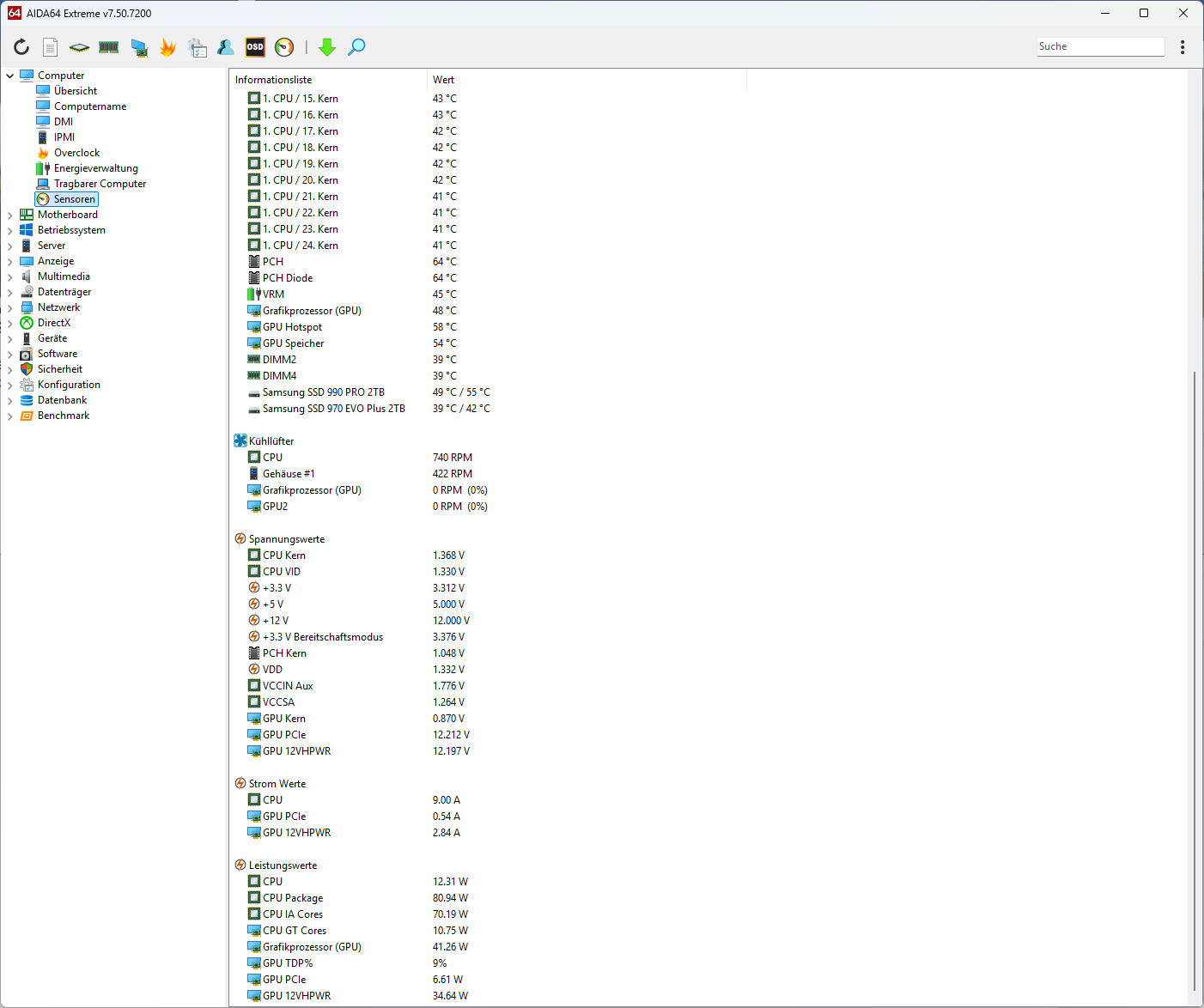
Task: Toggle the OSD panel icon
Action: pyautogui.click(x=255, y=47)
